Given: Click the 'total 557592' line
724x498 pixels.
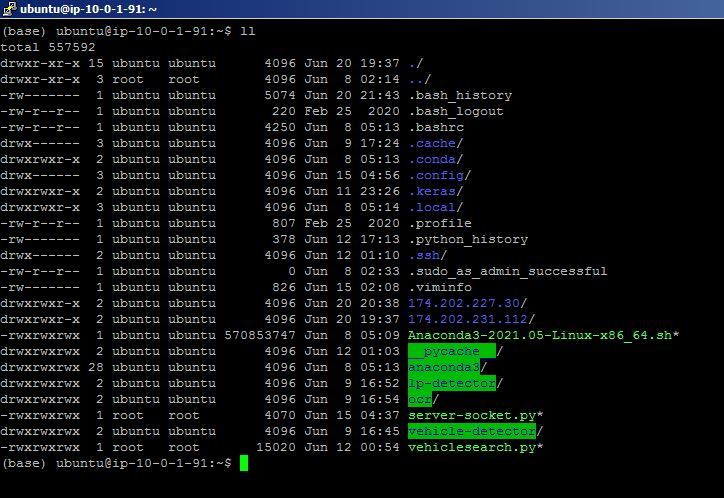Looking at the screenshot, I should [48, 47].
